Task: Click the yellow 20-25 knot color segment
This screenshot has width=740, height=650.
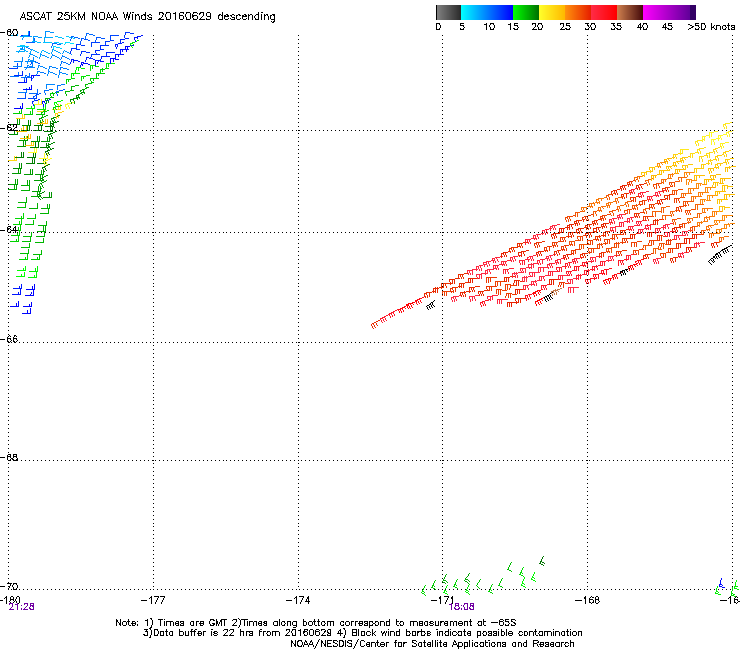Action: [552, 12]
